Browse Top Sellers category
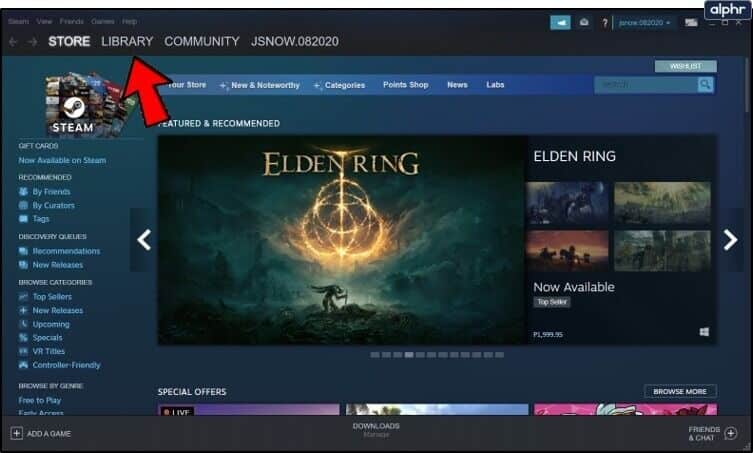Image resolution: width=753 pixels, height=453 pixels. pyautogui.click(x=52, y=297)
